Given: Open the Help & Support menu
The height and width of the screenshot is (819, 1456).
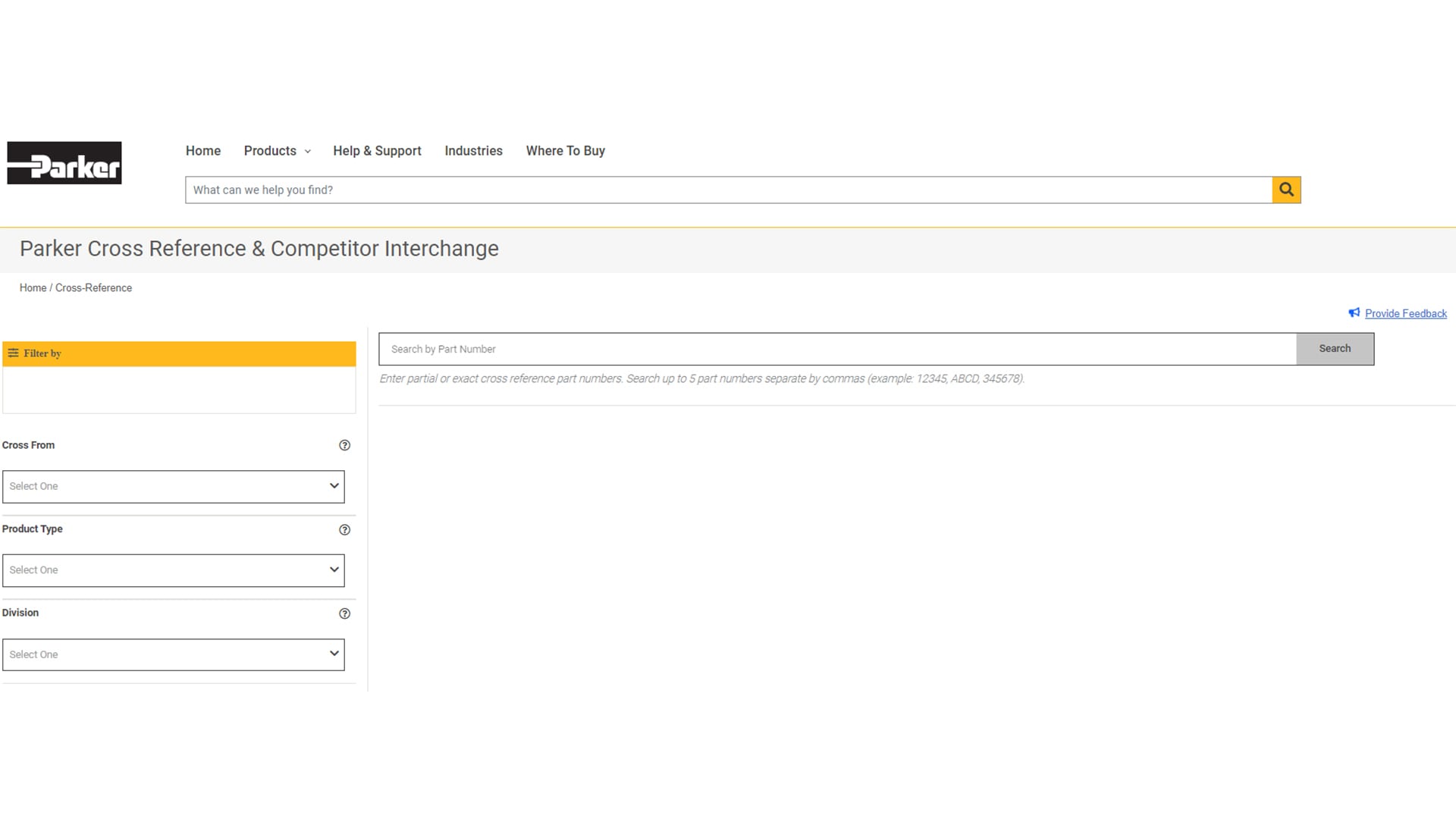Looking at the screenshot, I should [x=377, y=151].
